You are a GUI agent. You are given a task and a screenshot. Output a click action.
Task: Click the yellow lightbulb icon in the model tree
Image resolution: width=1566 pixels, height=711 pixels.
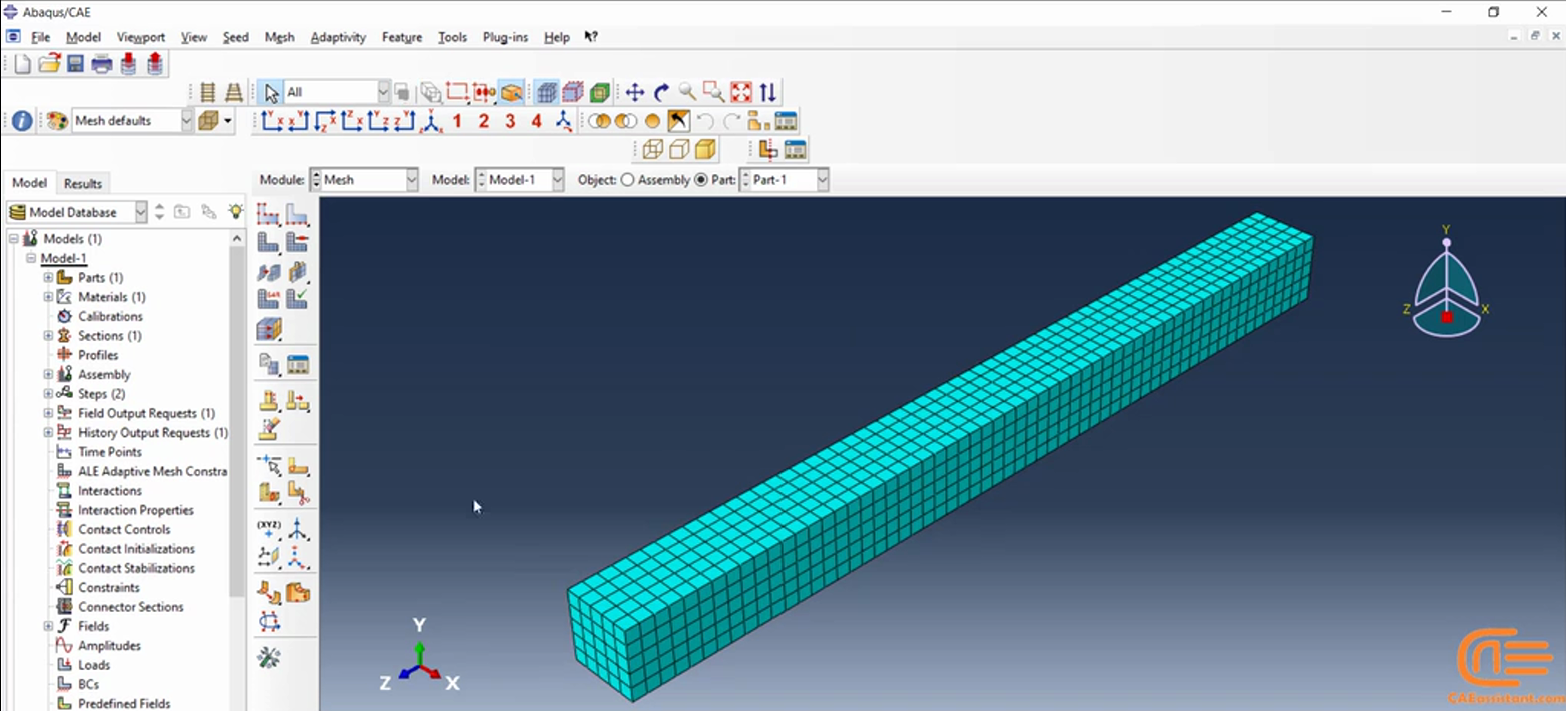[x=235, y=212]
